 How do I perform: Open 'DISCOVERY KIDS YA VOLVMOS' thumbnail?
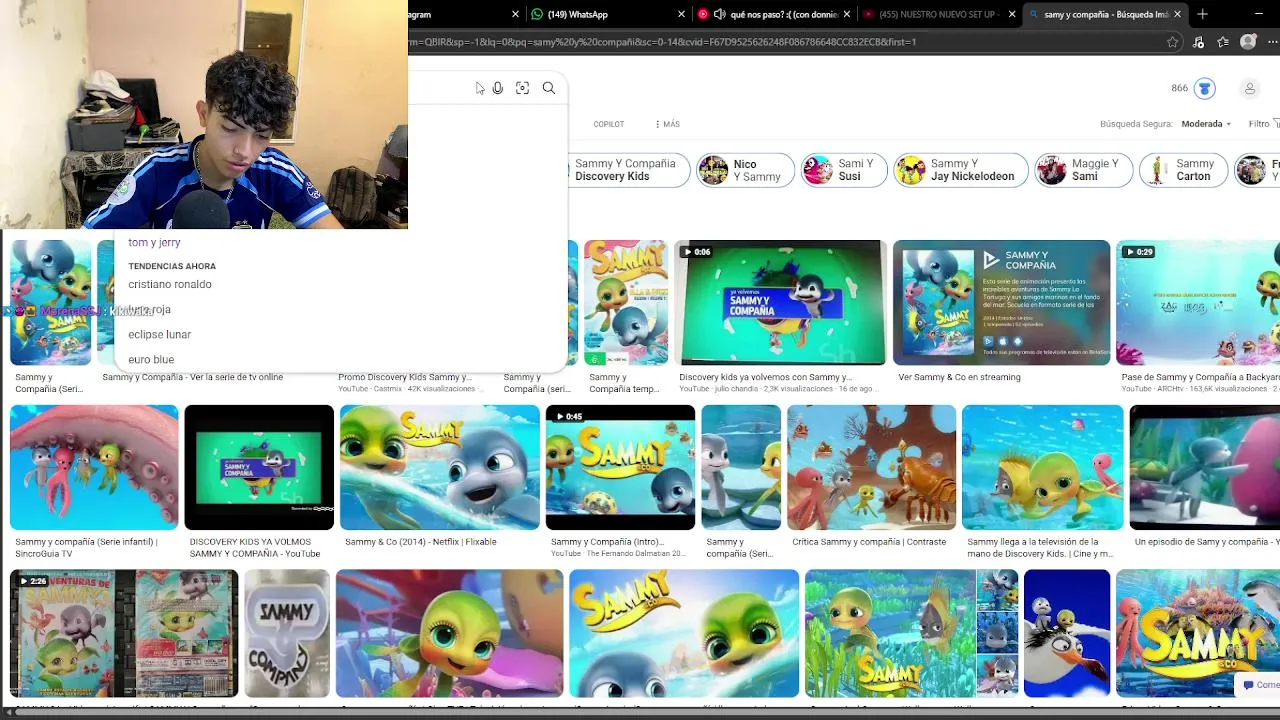259,467
